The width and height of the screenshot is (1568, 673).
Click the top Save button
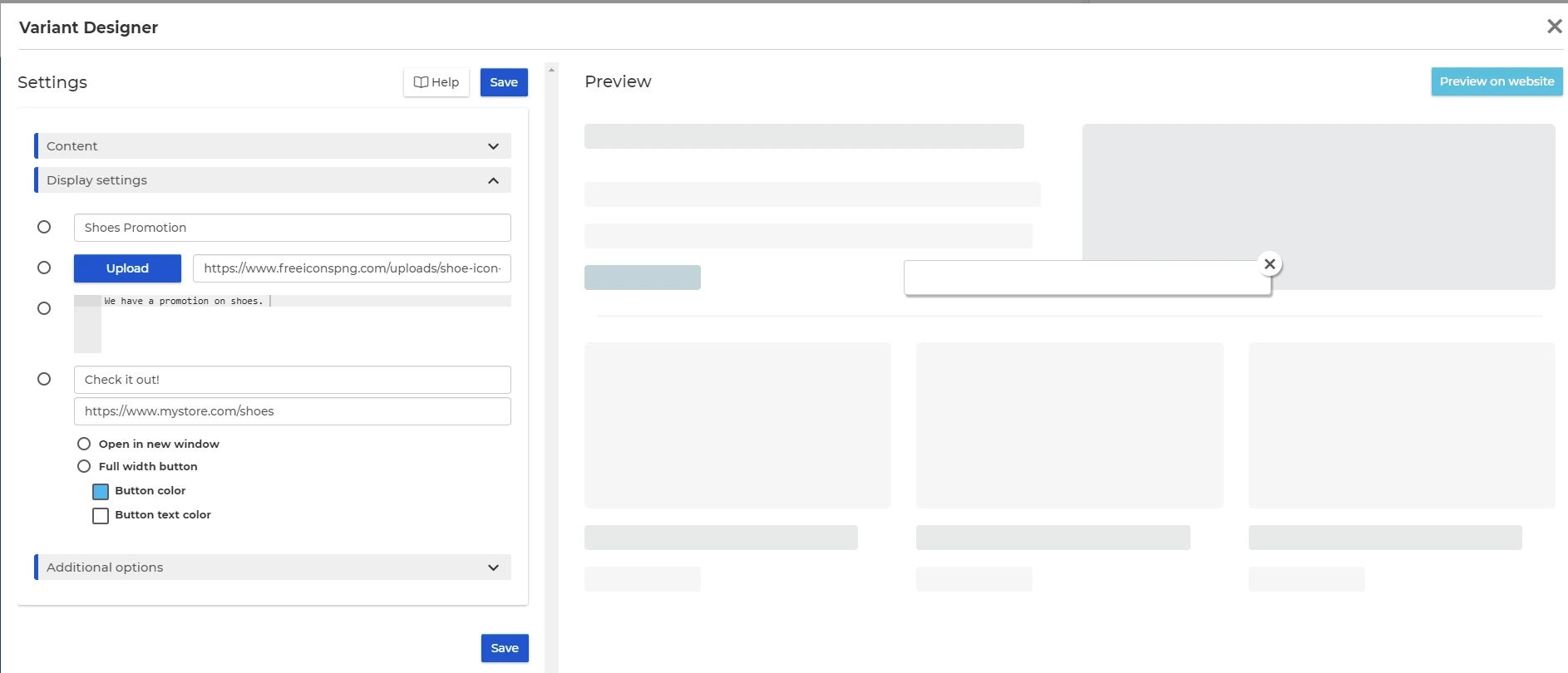pyautogui.click(x=504, y=82)
